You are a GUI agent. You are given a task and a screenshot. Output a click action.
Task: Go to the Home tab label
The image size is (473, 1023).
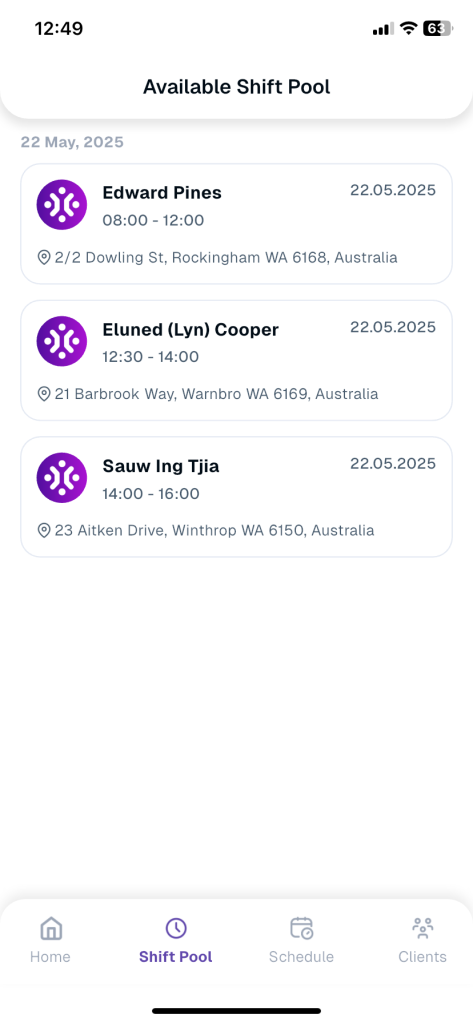(50, 957)
